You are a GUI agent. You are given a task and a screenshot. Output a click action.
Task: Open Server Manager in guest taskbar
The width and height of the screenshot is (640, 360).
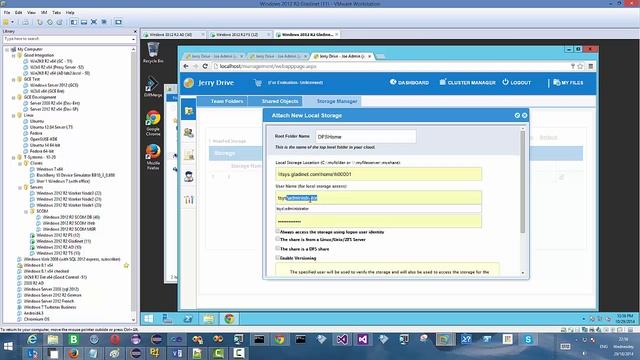click(167, 319)
